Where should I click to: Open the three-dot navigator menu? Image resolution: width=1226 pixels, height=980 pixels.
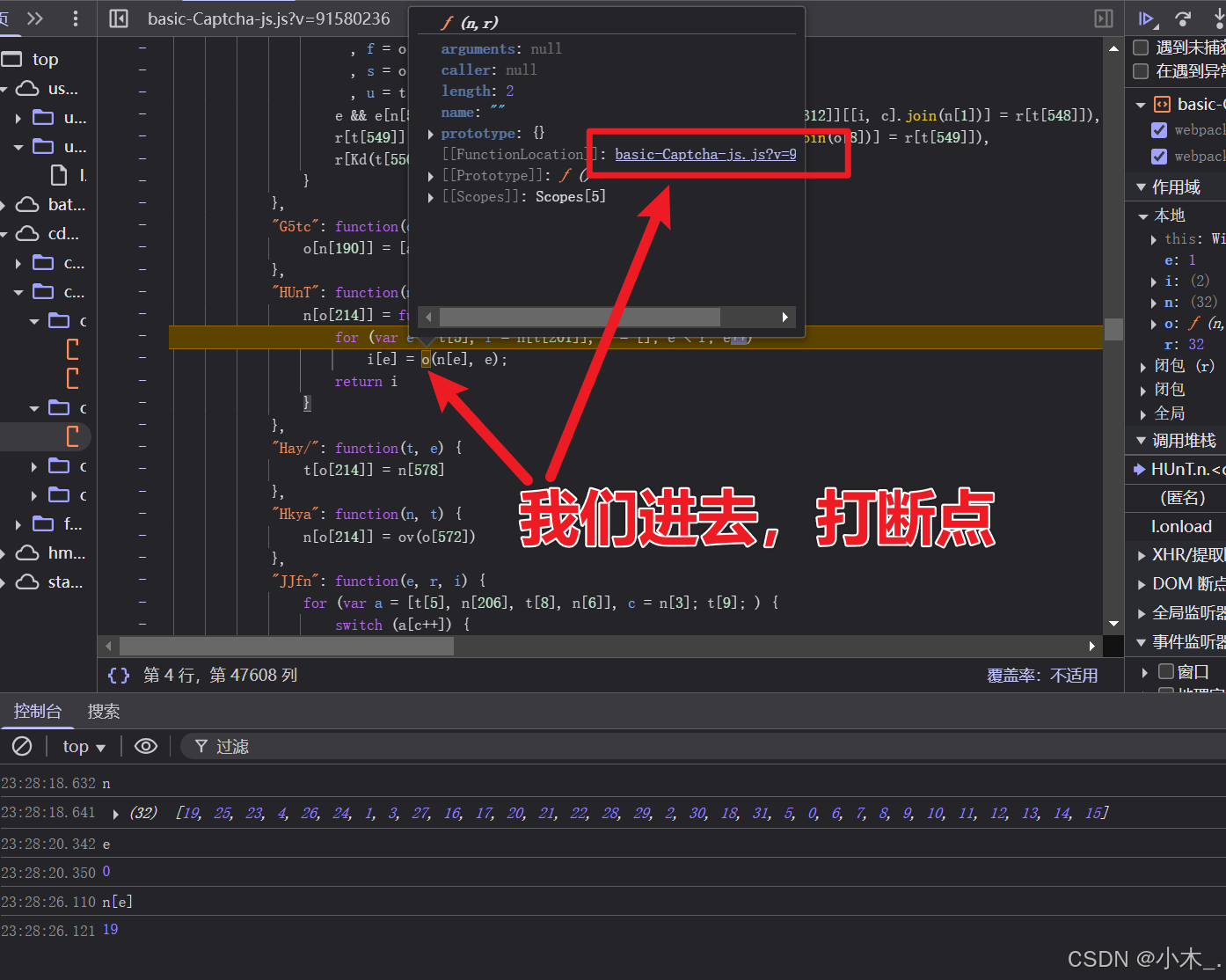tap(76, 18)
